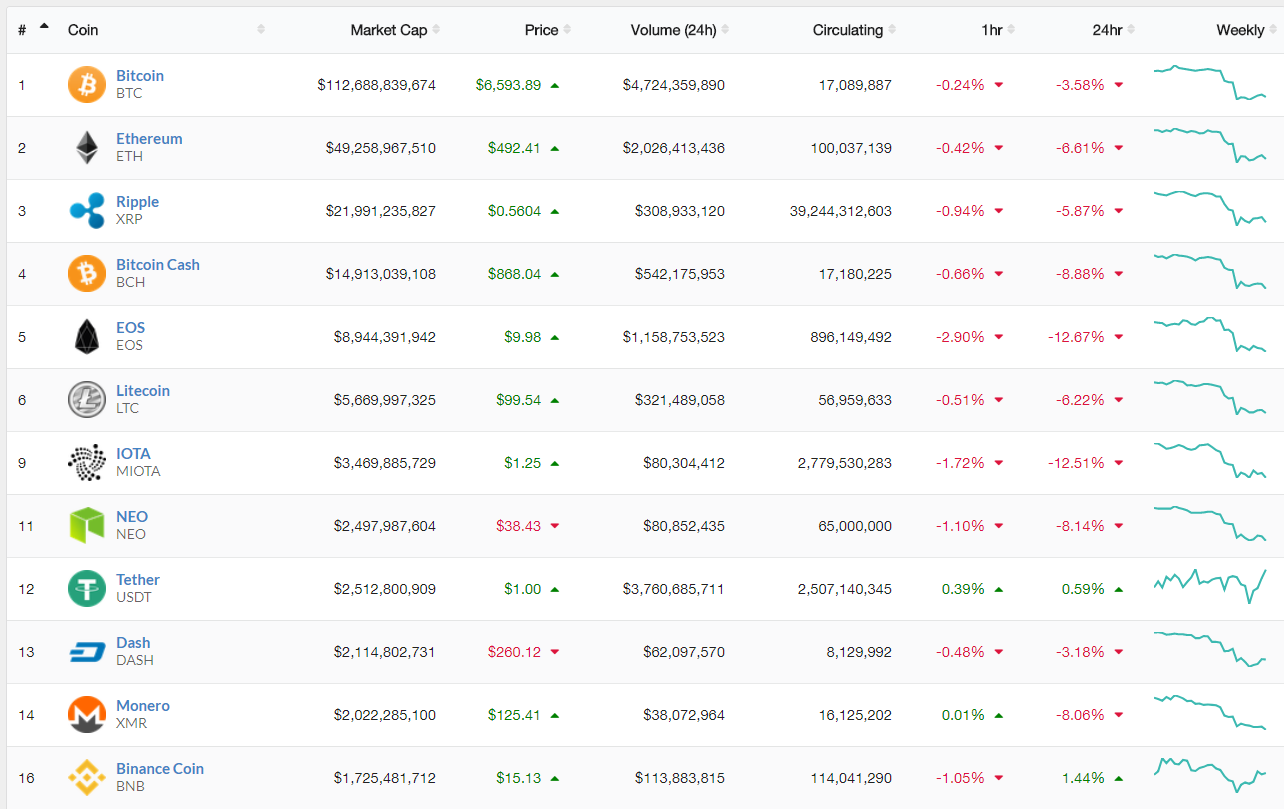View the EOS row weekly sparkline chart
The height and width of the screenshot is (809, 1284).
point(1210,335)
